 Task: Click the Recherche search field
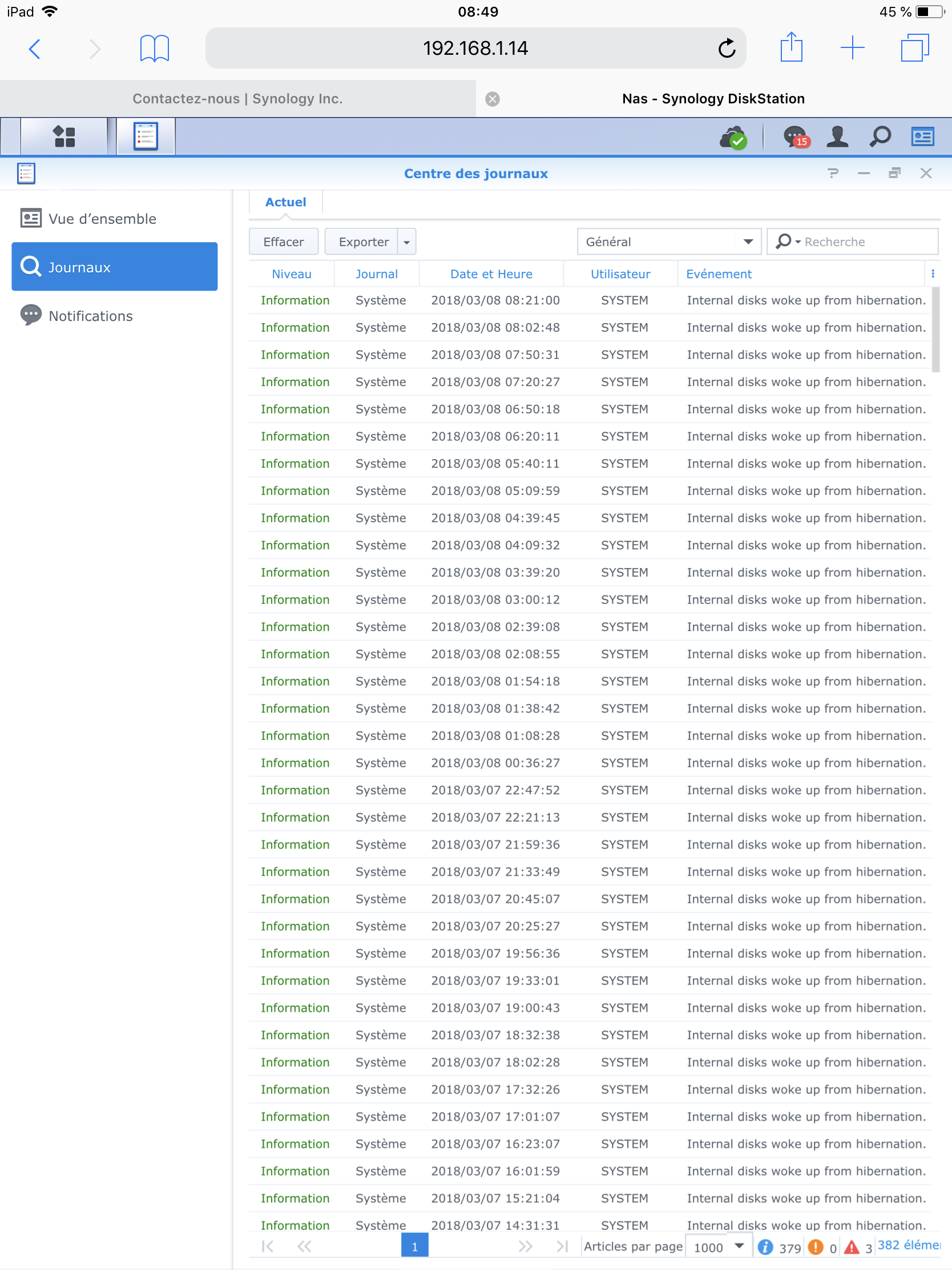pyautogui.click(x=867, y=242)
